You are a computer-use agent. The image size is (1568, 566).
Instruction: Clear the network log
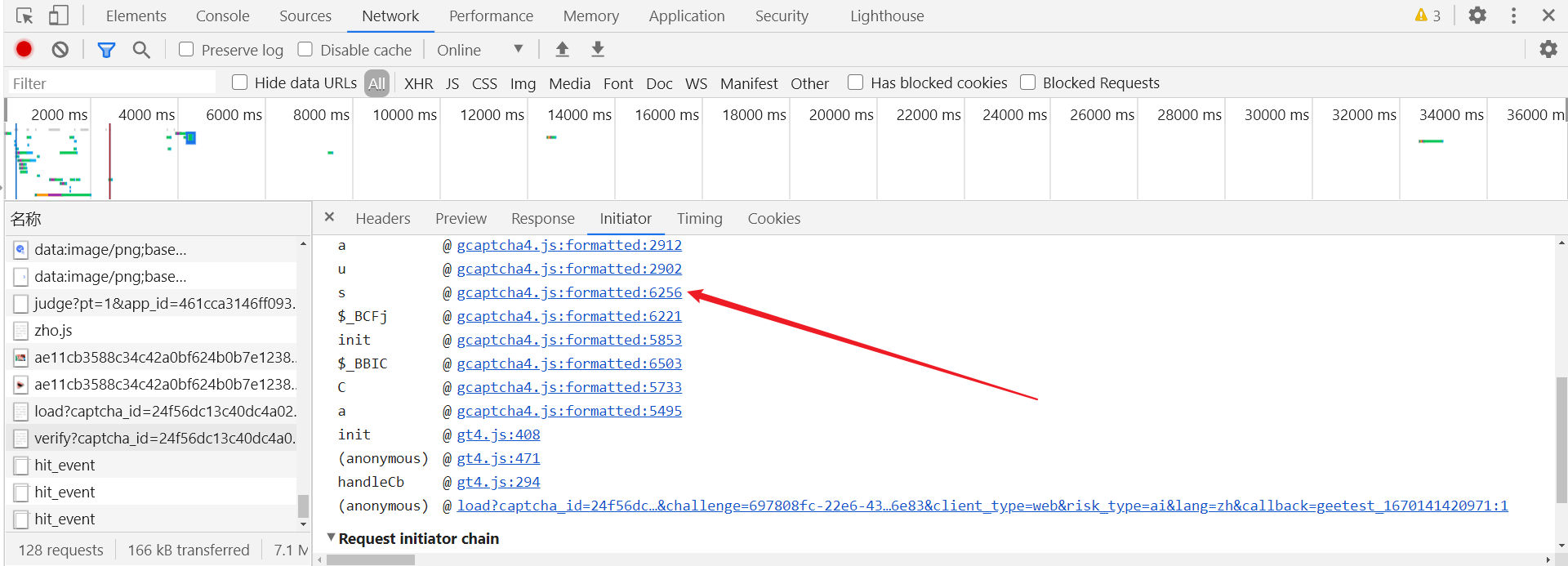pyautogui.click(x=60, y=50)
